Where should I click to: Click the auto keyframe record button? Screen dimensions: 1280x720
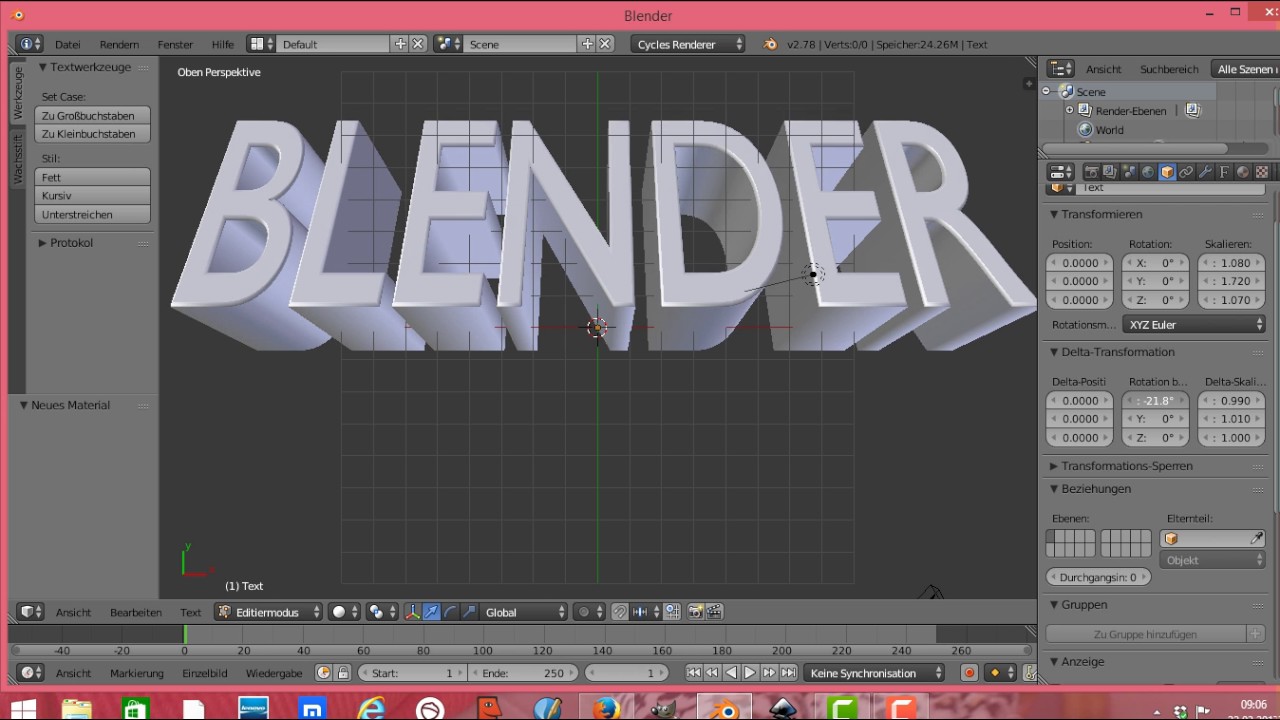tap(968, 673)
